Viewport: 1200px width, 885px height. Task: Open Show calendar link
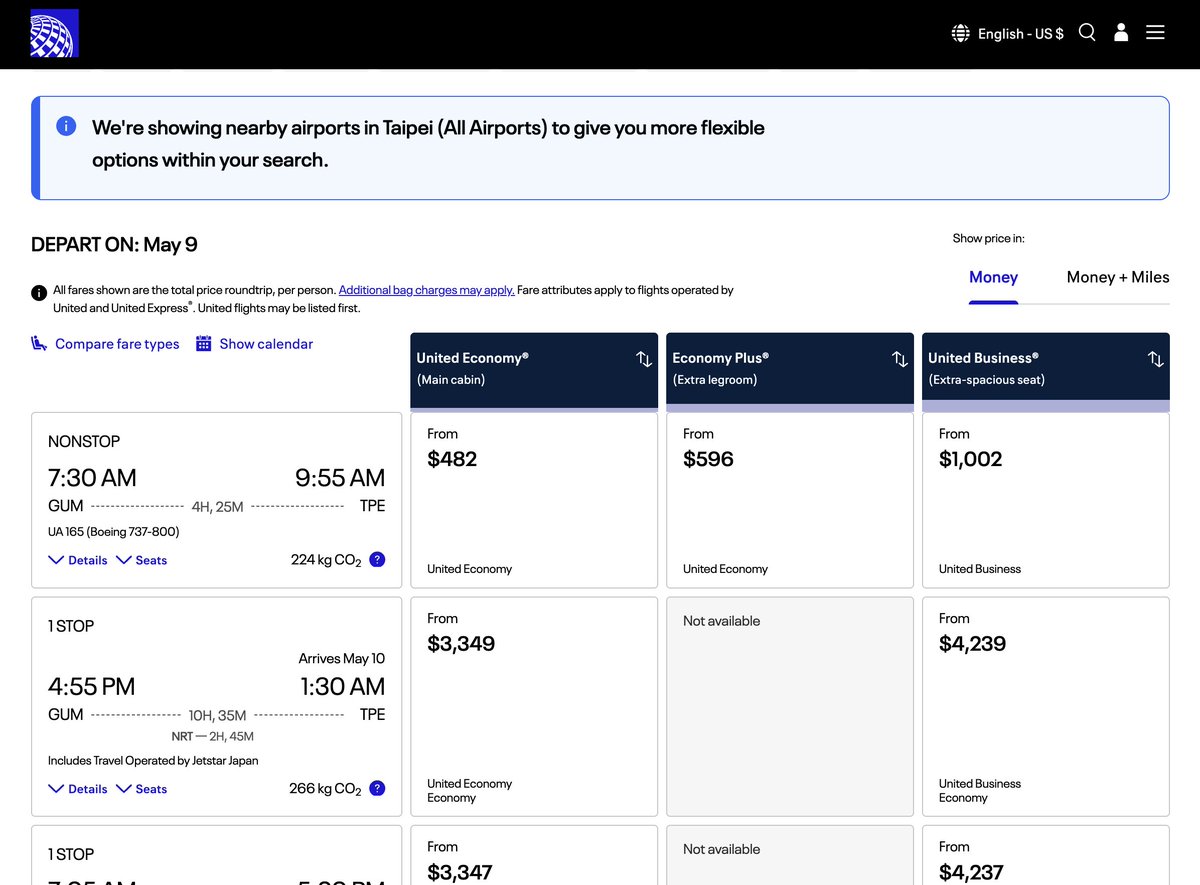click(266, 344)
